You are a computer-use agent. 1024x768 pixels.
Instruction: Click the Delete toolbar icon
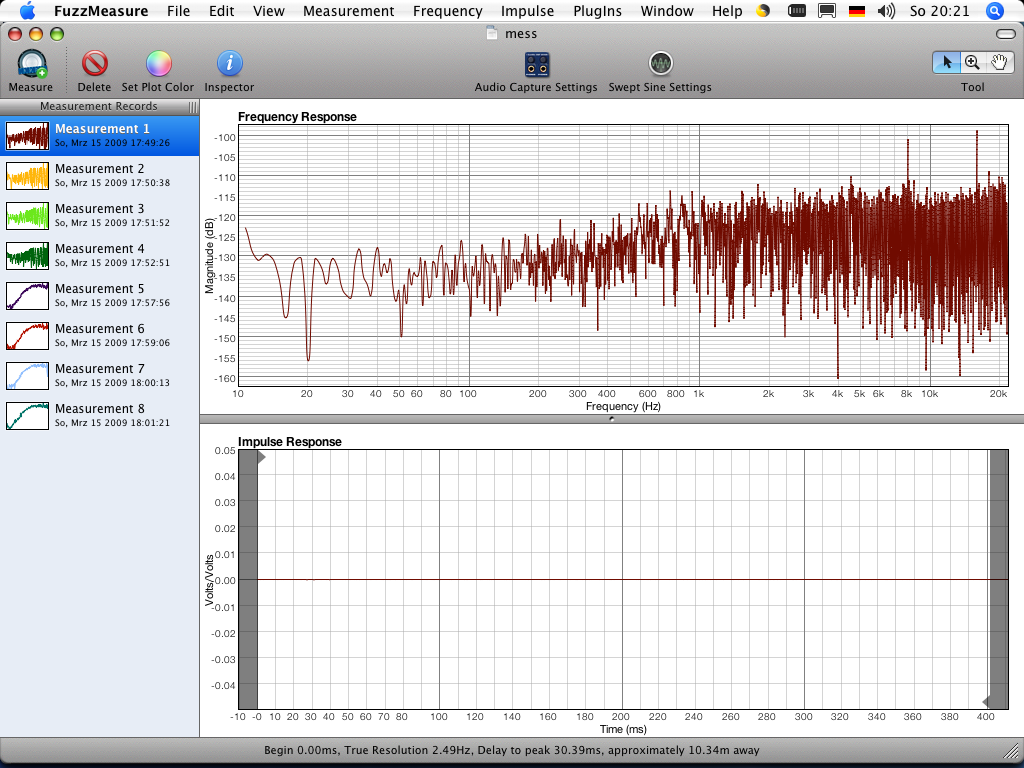pos(95,64)
